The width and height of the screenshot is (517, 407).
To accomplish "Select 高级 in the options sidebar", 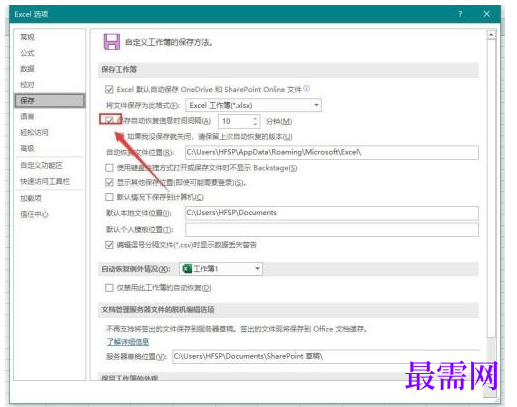I will [x=27, y=148].
